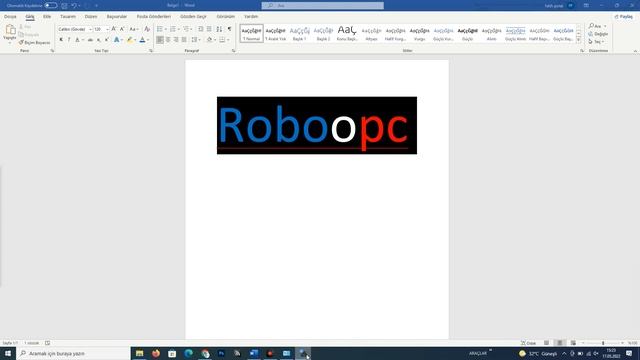This screenshot has height=360, width=640.
Task: Open Firefox from the taskbar
Action: 156,353
